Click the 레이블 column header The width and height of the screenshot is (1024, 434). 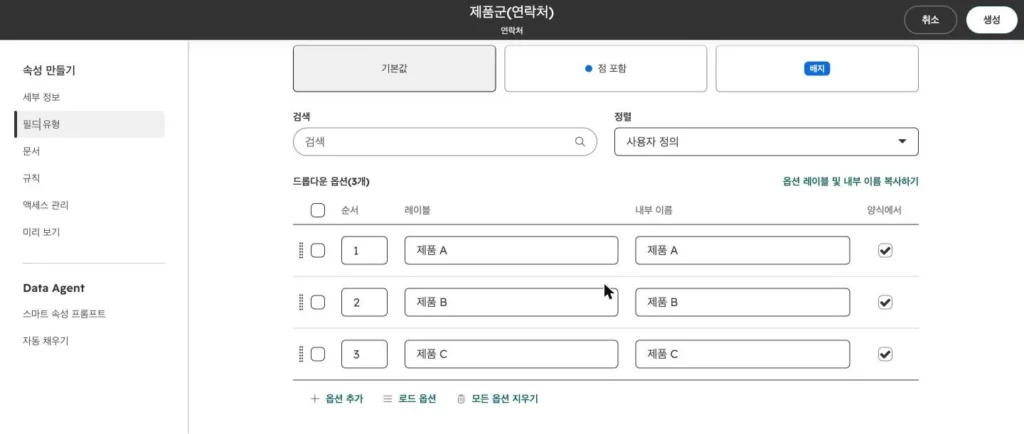pos(417,210)
